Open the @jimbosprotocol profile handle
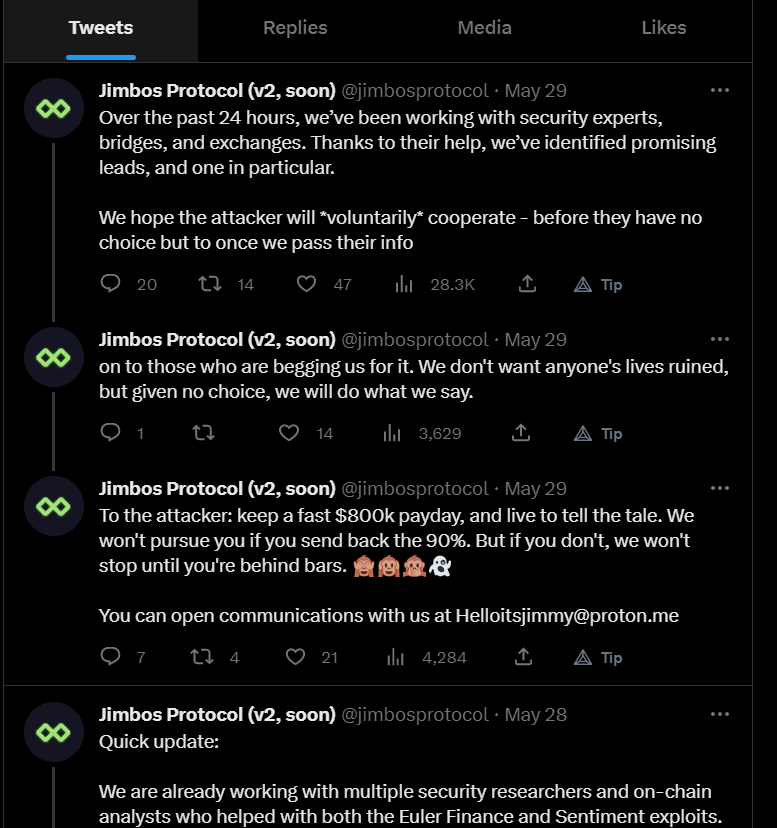The width and height of the screenshot is (777, 828). point(416,90)
